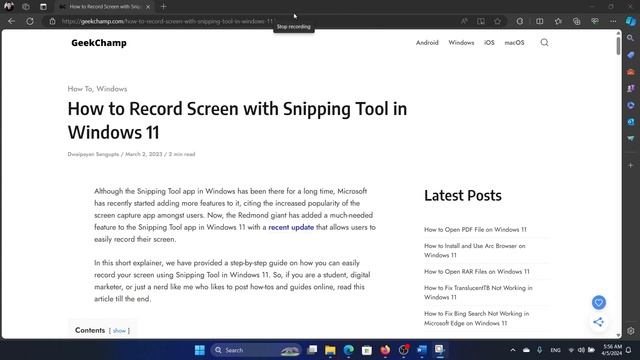Image resolution: width=640 pixels, height=360 pixels.
Task: Open sidebar Search tool
Action: pyautogui.click(x=631, y=38)
